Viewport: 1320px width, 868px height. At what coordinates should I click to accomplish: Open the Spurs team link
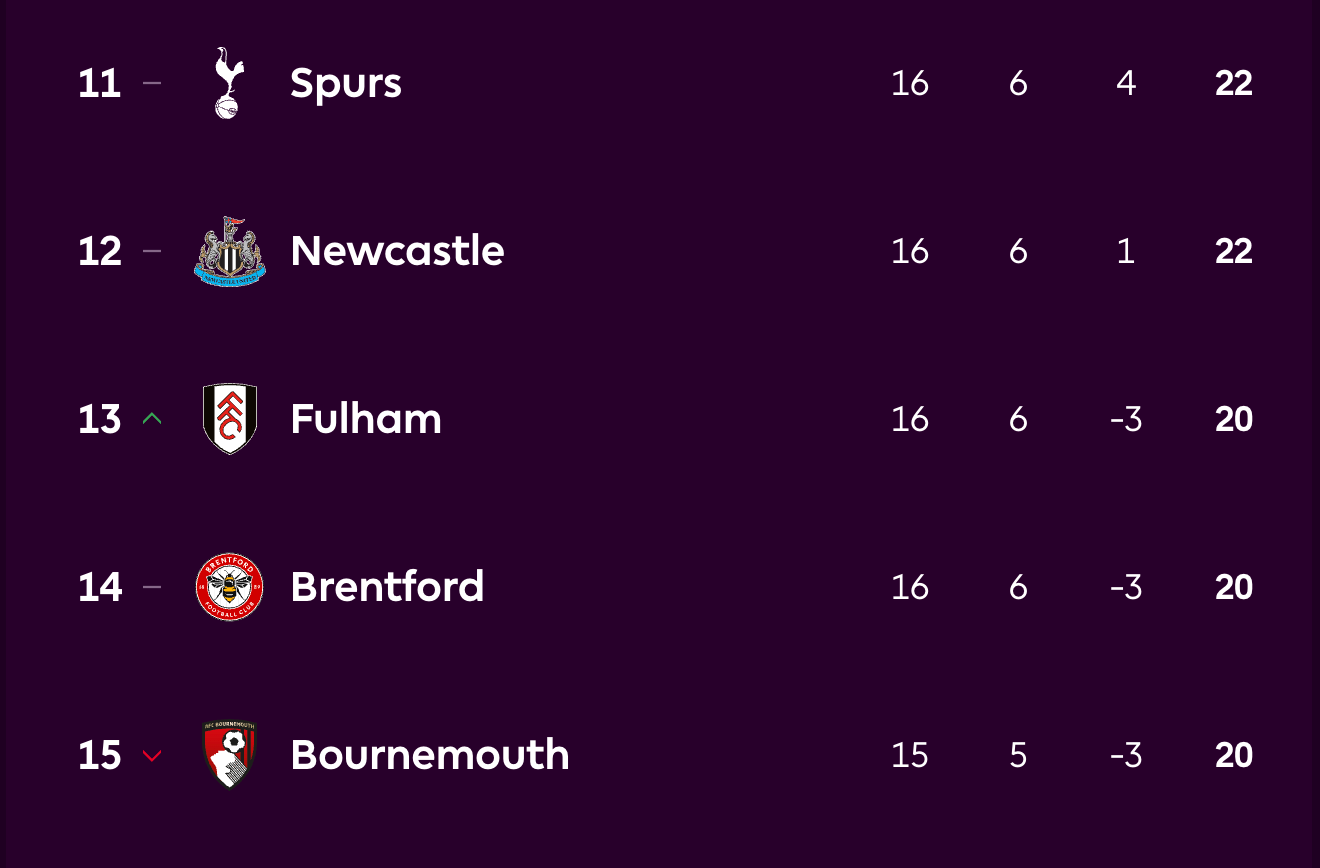pos(346,84)
